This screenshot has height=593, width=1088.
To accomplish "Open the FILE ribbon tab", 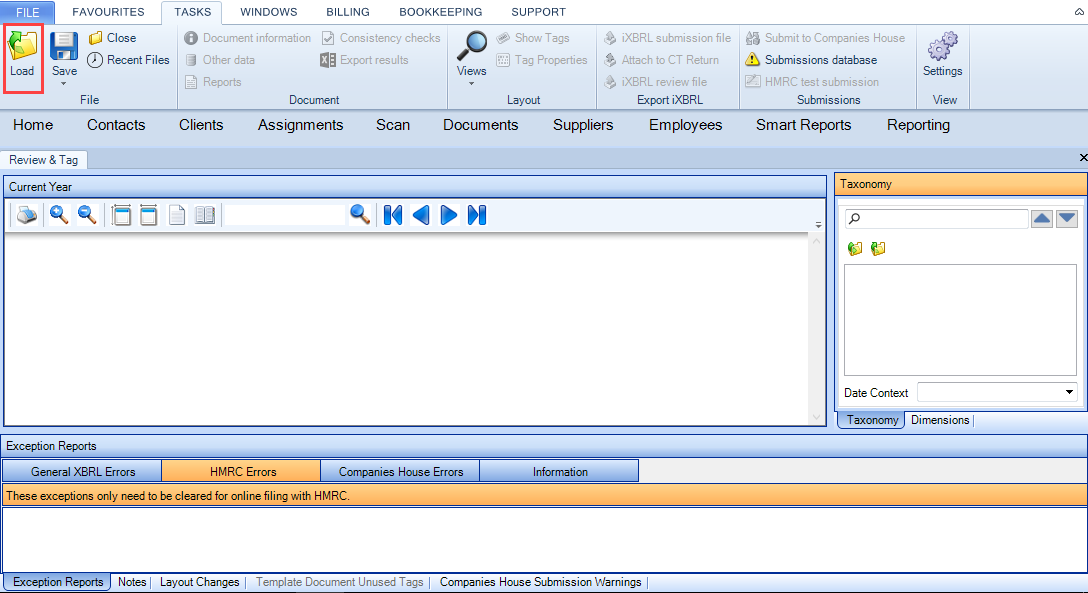I will 28,12.
